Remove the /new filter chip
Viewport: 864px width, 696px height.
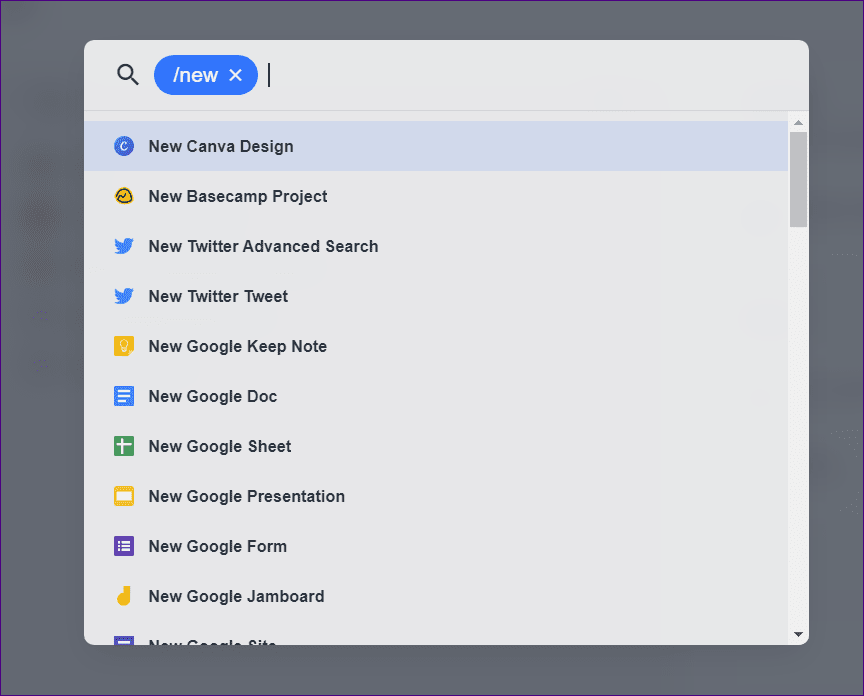[235, 75]
